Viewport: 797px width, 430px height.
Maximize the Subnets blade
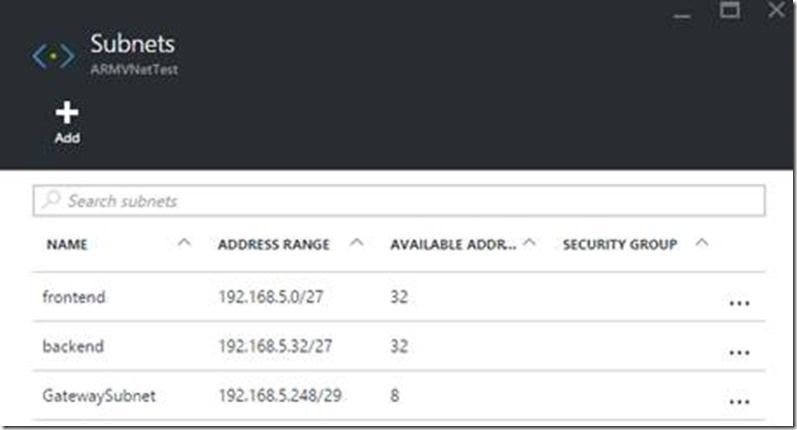tap(729, 10)
